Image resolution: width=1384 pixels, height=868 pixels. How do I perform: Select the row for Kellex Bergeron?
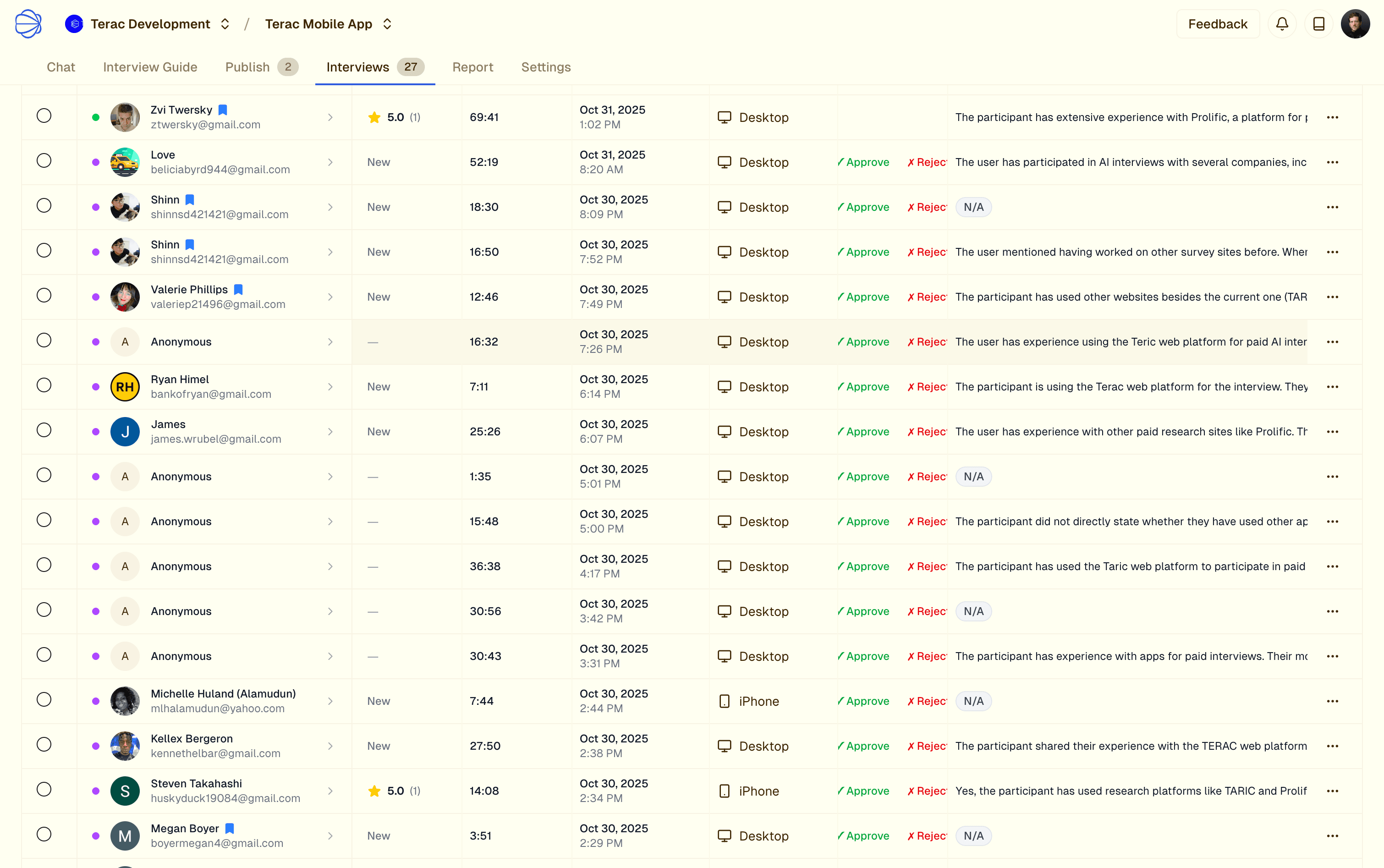click(44, 744)
